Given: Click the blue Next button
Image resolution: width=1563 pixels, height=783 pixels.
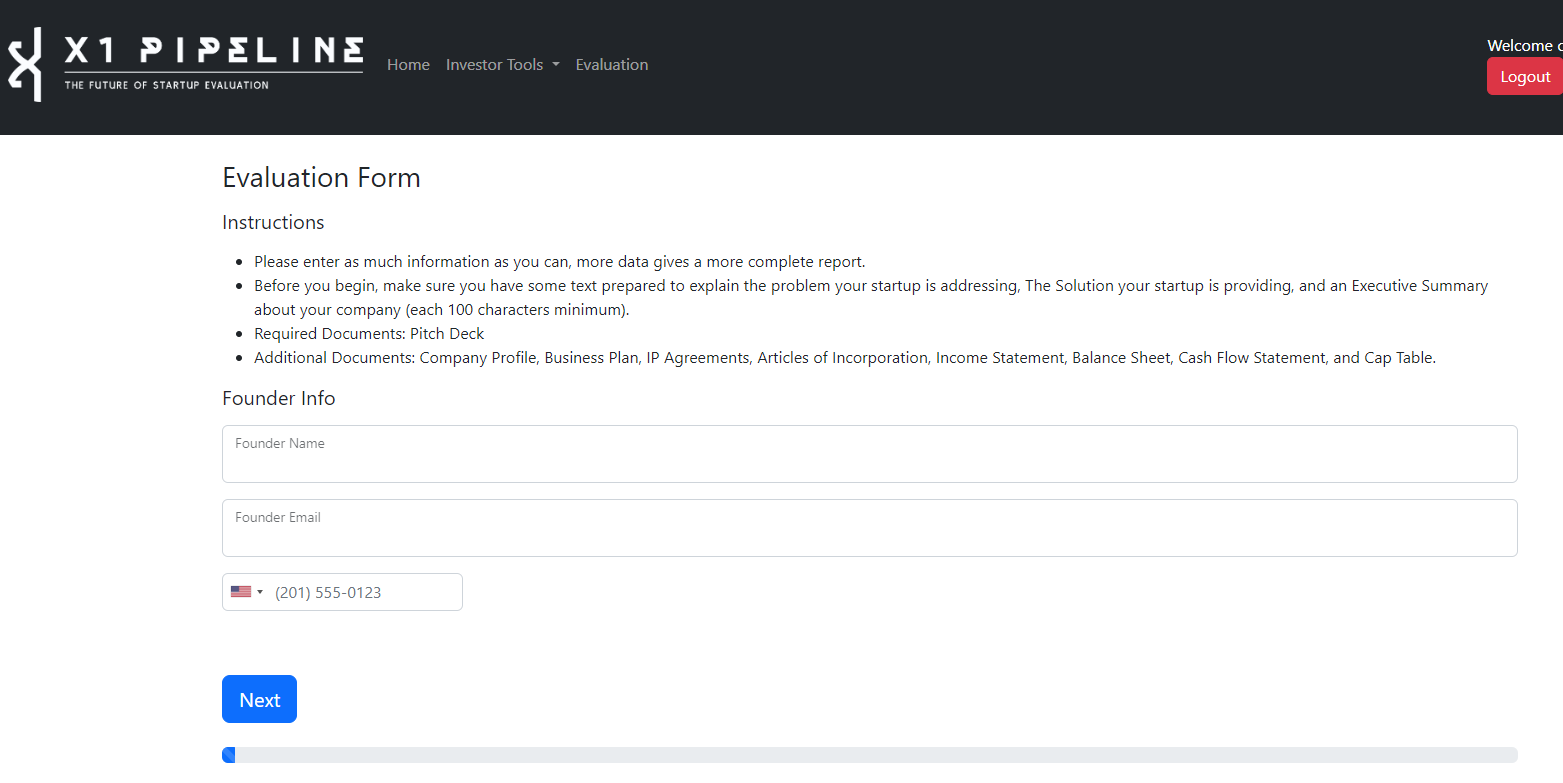Looking at the screenshot, I should (259, 699).
